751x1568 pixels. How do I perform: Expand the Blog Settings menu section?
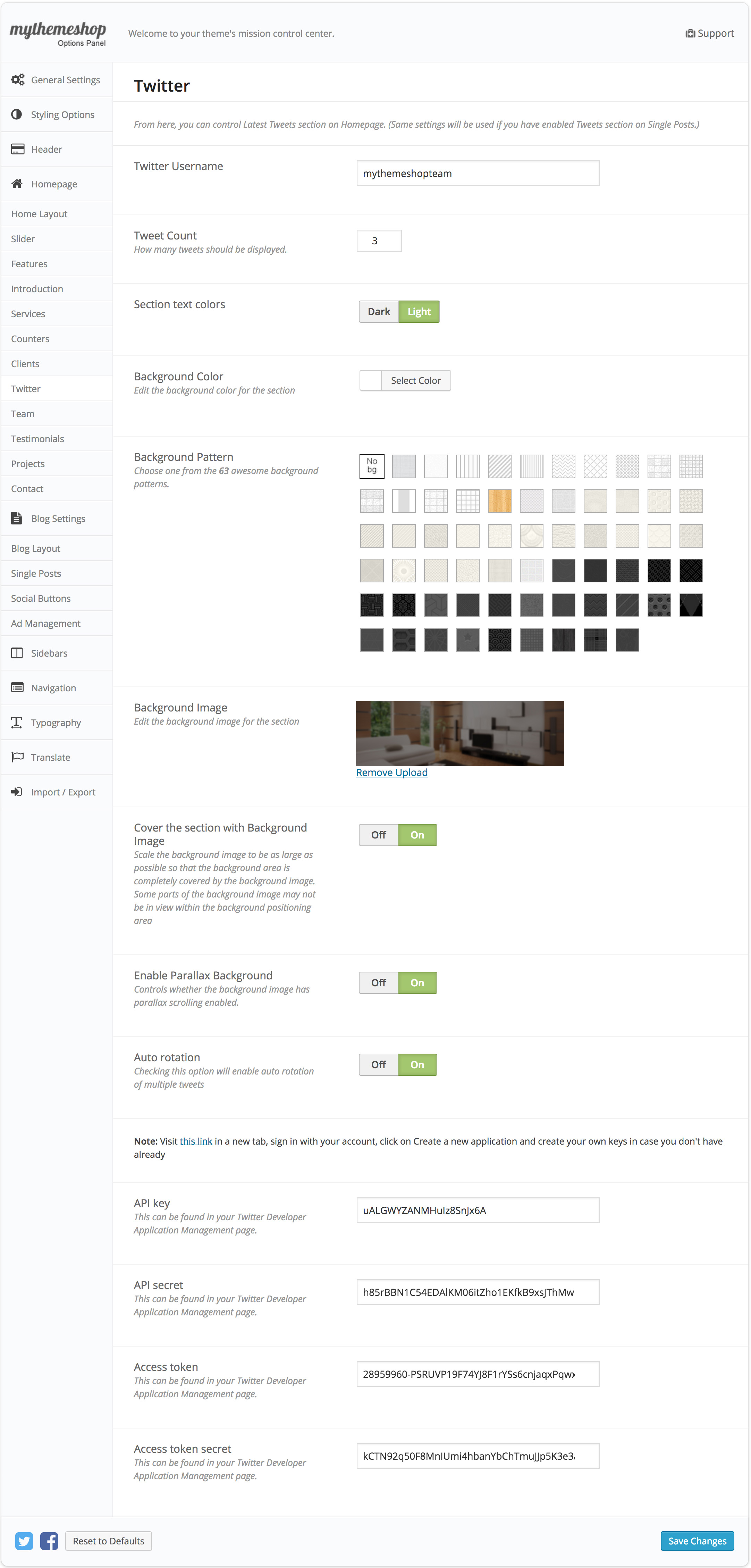58,519
